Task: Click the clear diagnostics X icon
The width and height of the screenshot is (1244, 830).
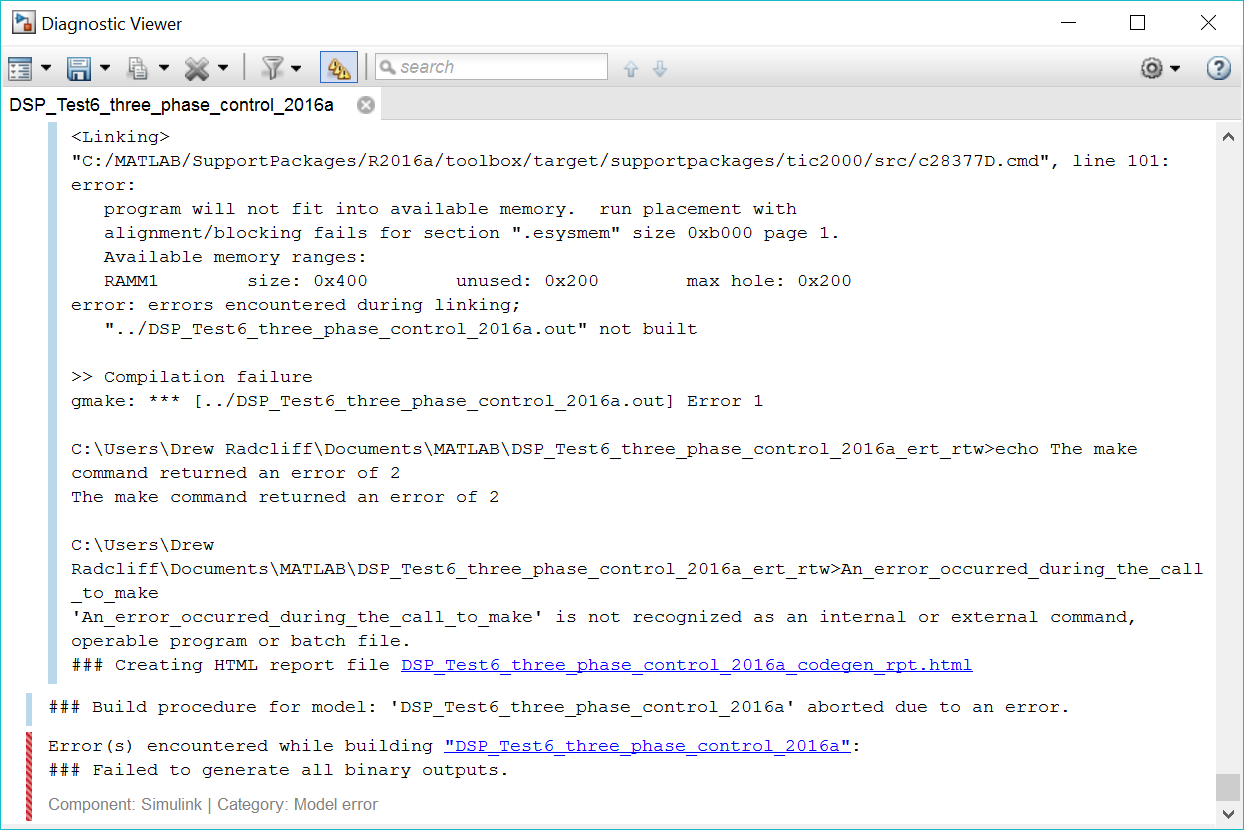Action: [x=197, y=68]
